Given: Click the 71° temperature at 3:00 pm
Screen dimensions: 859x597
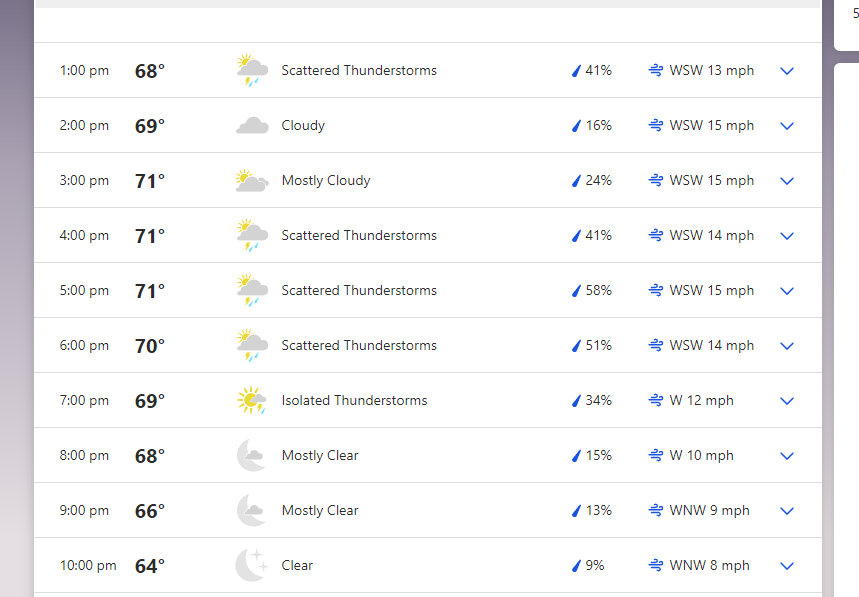Looking at the screenshot, I should [x=150, y=181].
